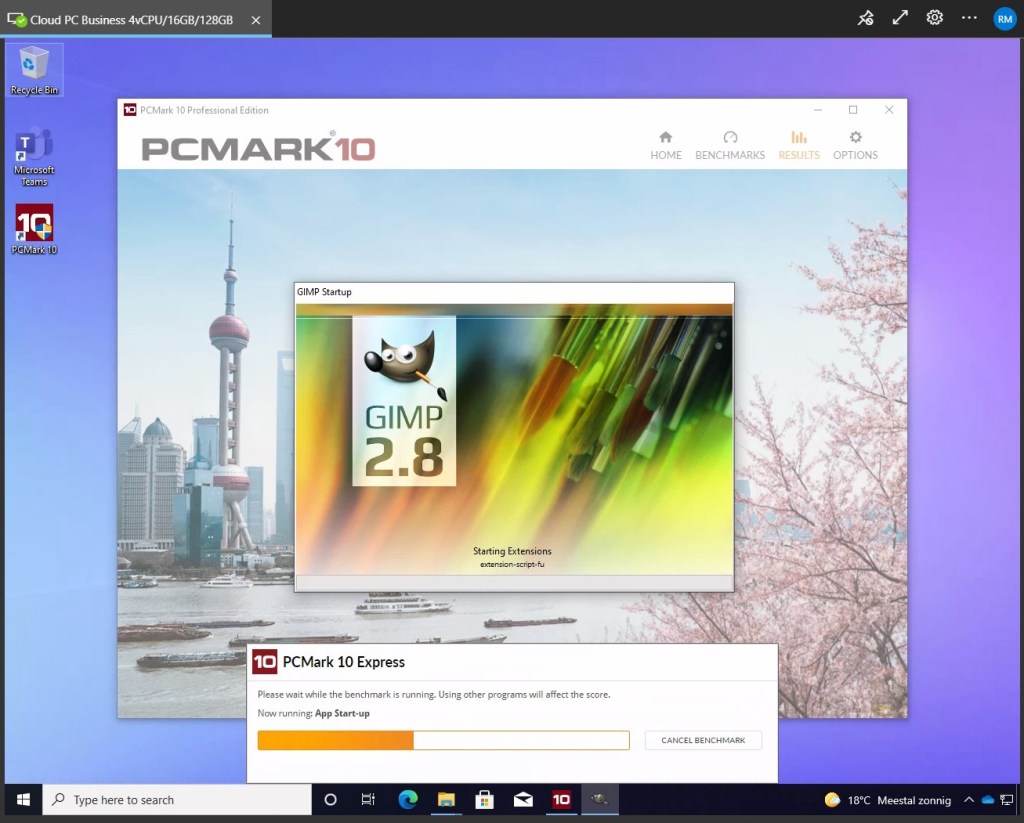Open remote client settings gear

click(935, 18)
